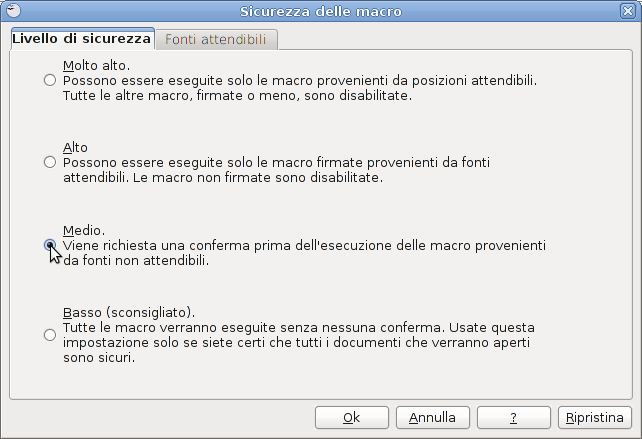Click the Ripristina button
Viewport: 642px width, 439px height.
coord(595,418)
